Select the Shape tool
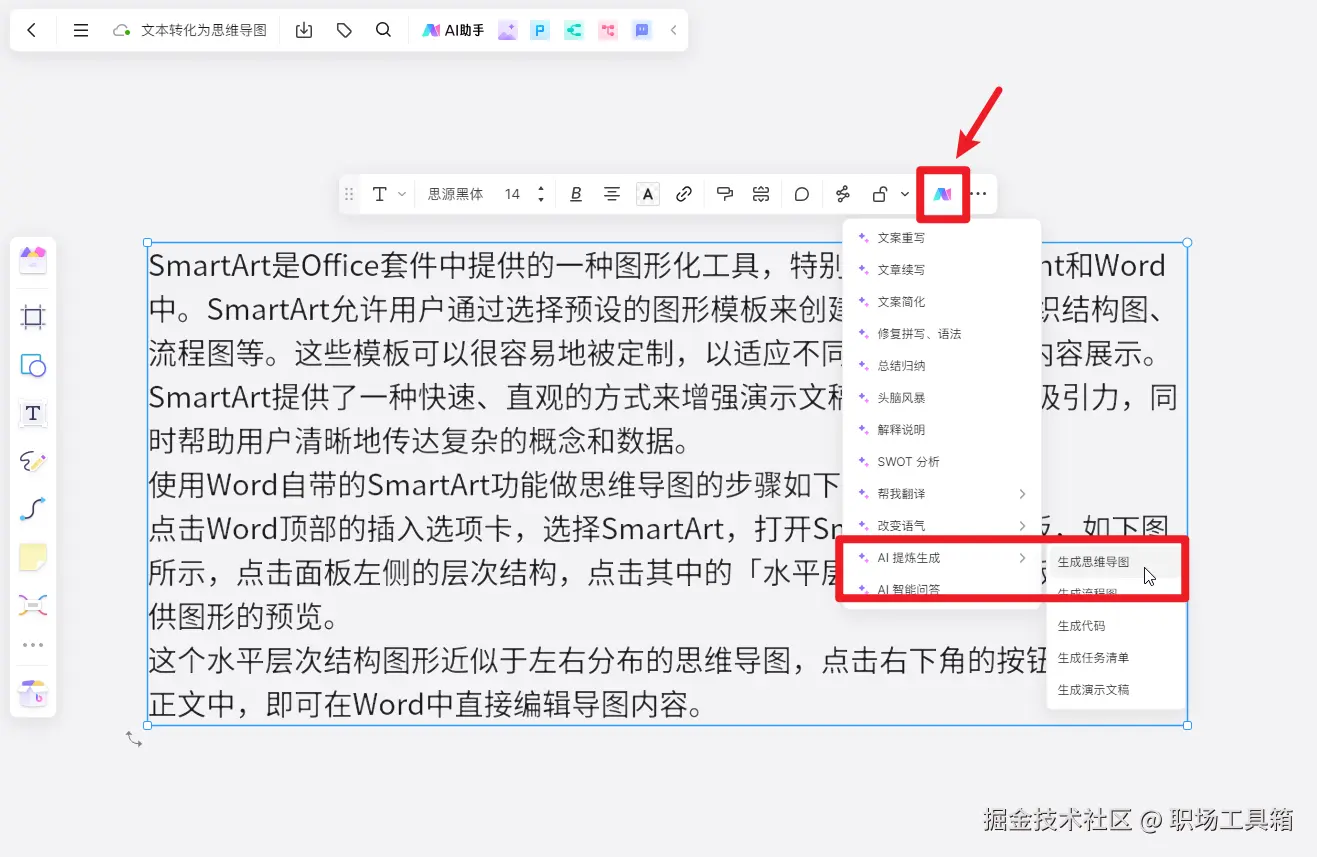Screen dimensions: 1317x857 click(33, 365)
